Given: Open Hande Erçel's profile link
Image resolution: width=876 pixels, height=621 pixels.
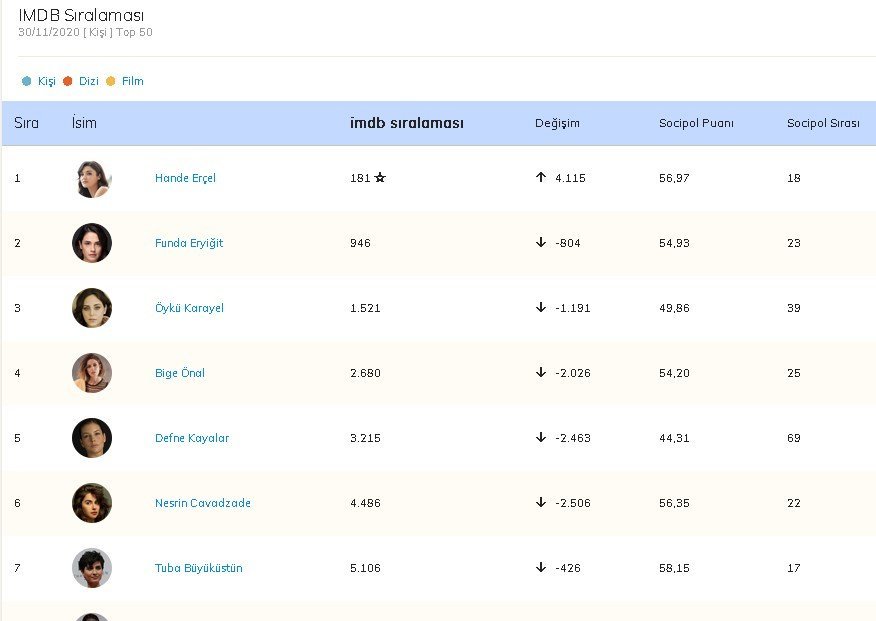Looking at the screenshot, I should pyautogui.click(x=185, y=178).
